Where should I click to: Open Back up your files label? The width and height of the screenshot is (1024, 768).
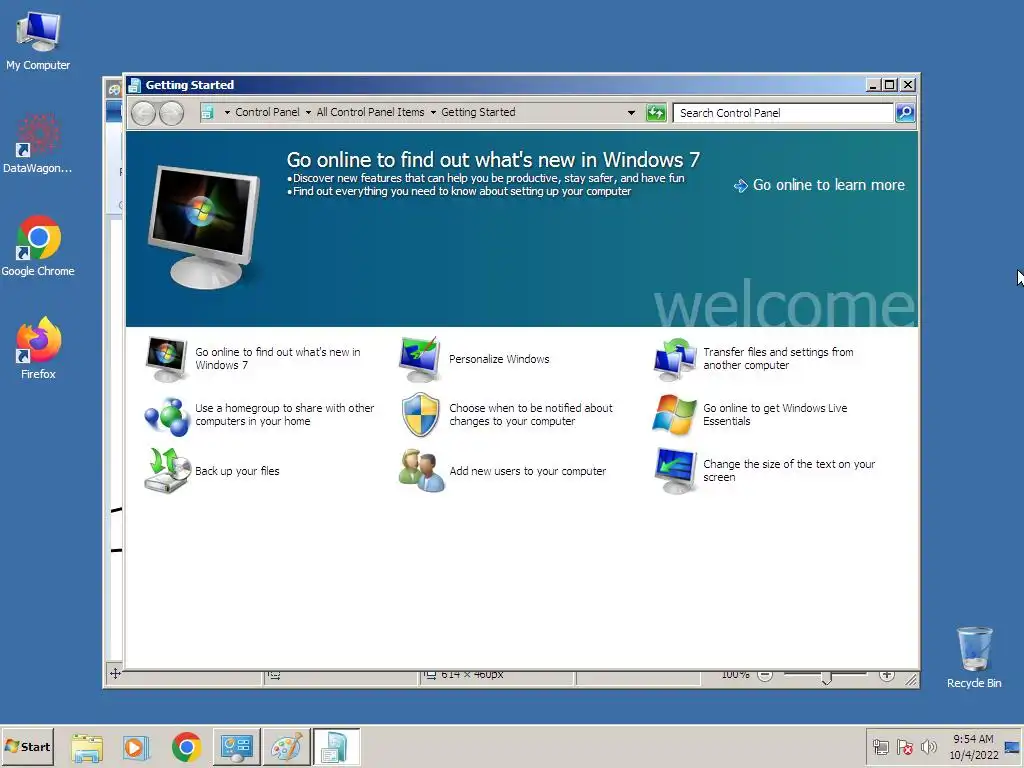(x=237, y=471)
